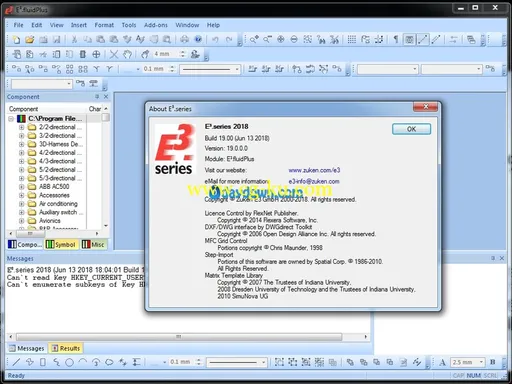Viewport: 512px width, 384px height.
Task: Select the Line drawing tool in bottom toolbar
Action: click(x=16, y=362)
